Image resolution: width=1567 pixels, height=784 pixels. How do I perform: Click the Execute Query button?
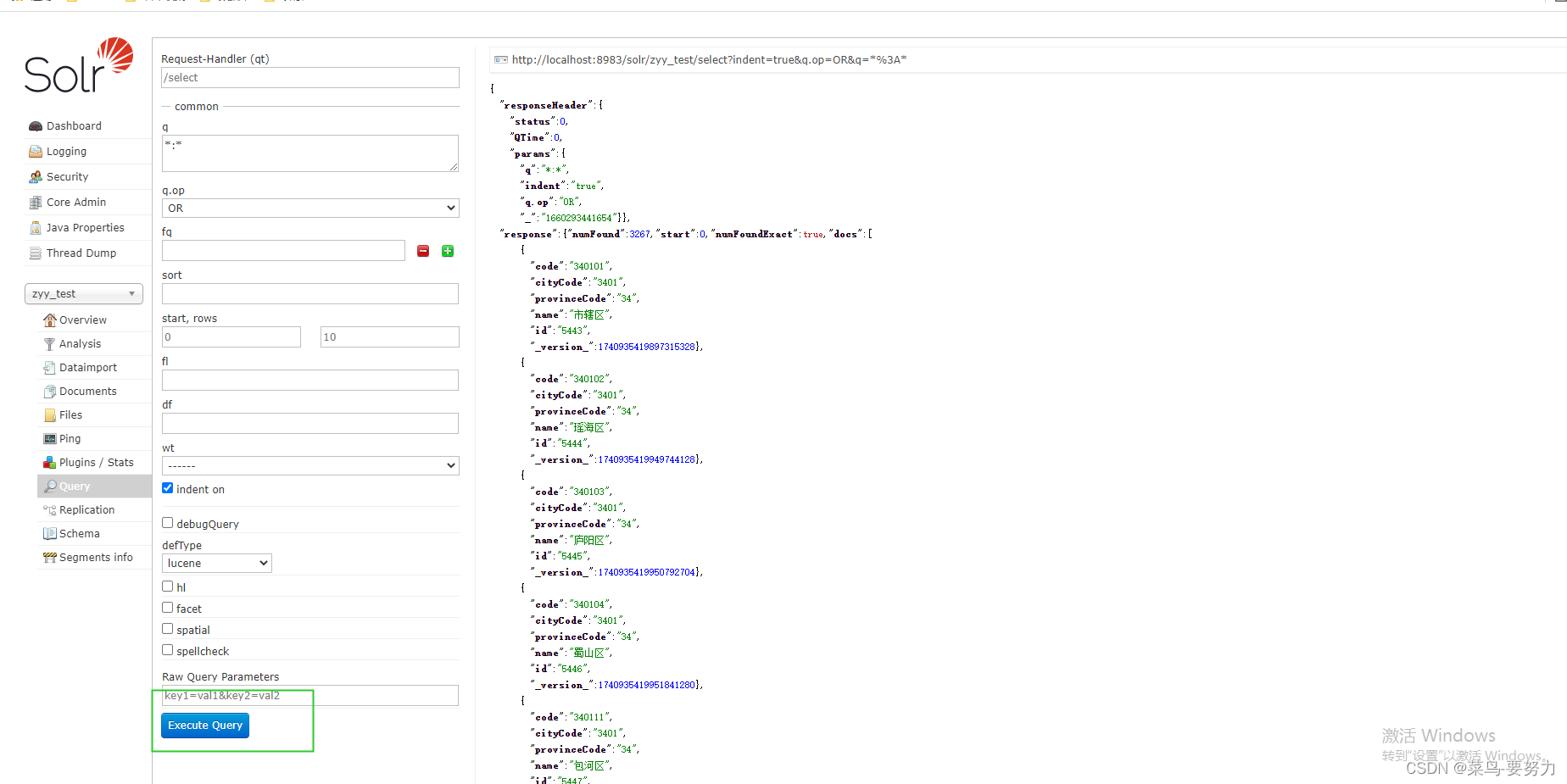pos(205,726)
